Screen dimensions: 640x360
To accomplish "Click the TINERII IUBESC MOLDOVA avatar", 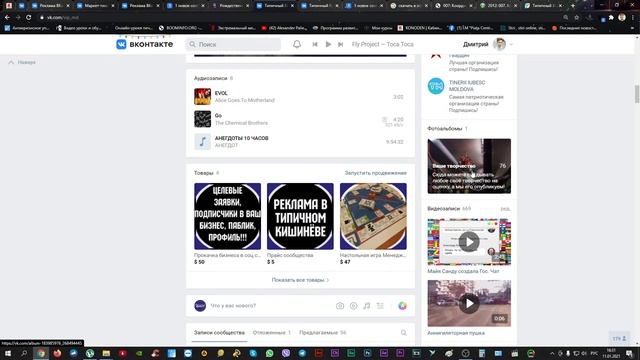I will click(x=436, y=86).
